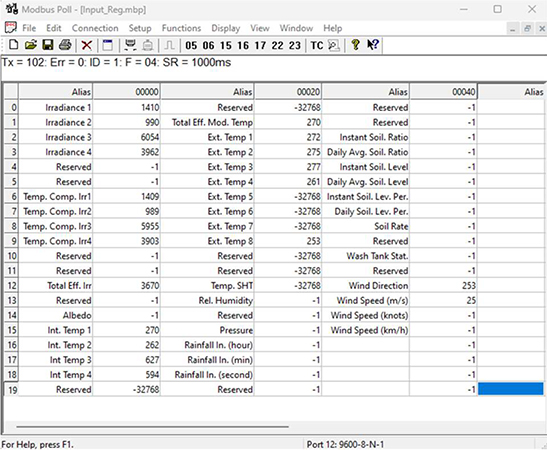Open the Setup menu

tap(140, 28)
